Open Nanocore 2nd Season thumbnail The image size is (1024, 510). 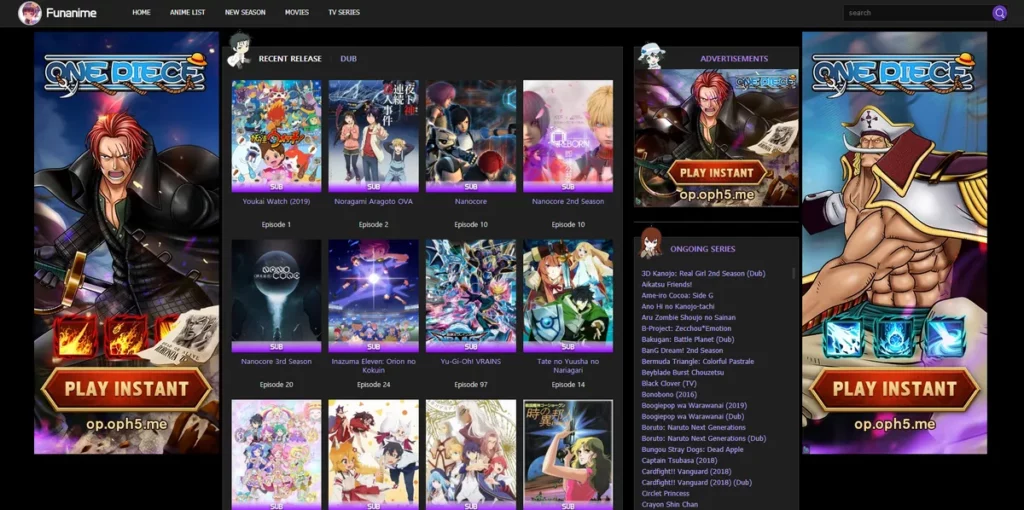pyautogui.click(x=568, y=136)
